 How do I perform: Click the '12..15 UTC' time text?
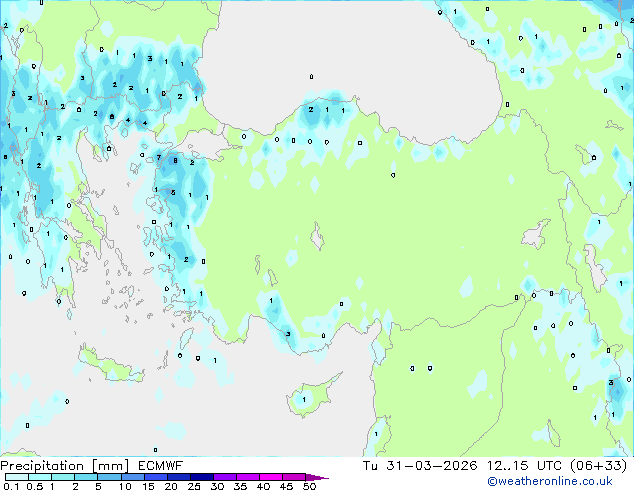coord(524,466)
